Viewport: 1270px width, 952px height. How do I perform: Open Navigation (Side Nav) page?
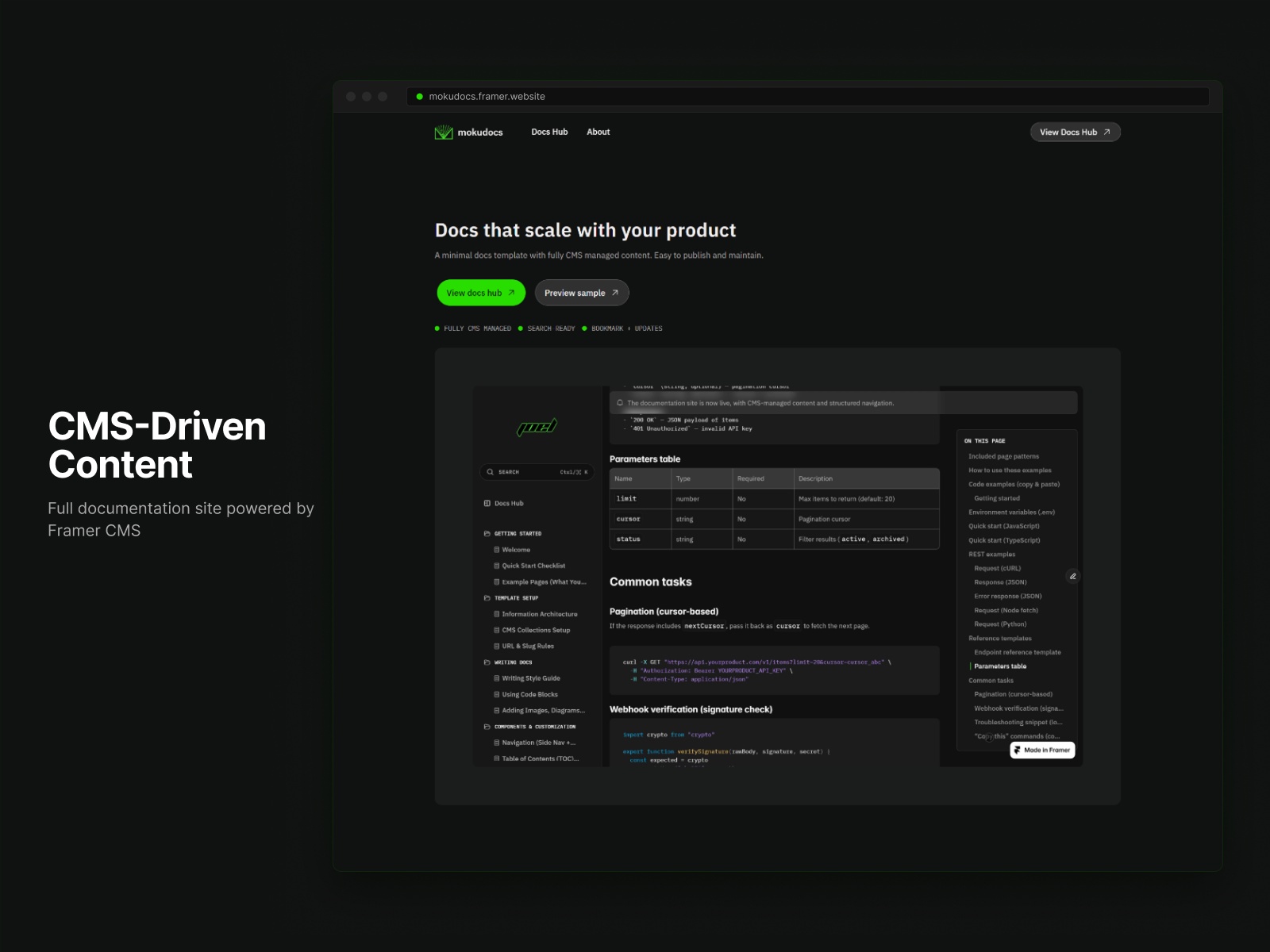tap(538, 743)
